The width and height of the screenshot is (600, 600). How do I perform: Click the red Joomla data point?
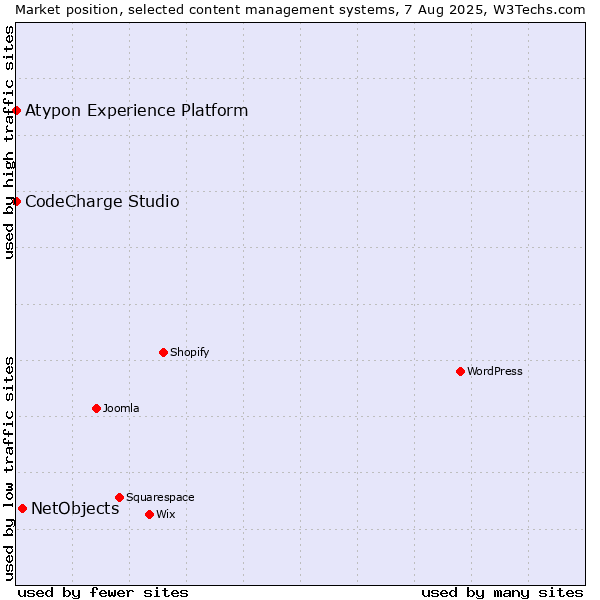[96, 409]
